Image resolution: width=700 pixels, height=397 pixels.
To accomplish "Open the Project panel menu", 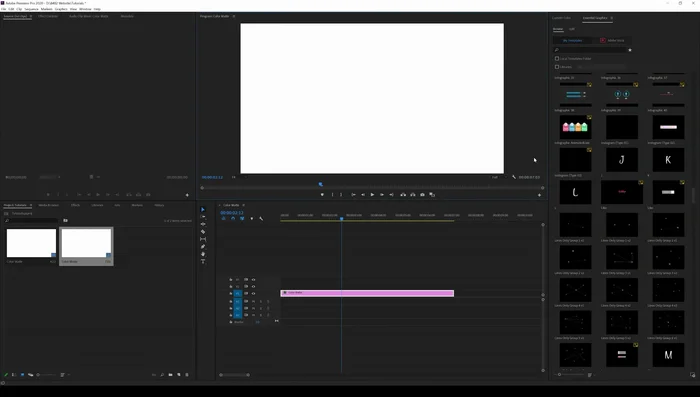I will click(31, 205).
